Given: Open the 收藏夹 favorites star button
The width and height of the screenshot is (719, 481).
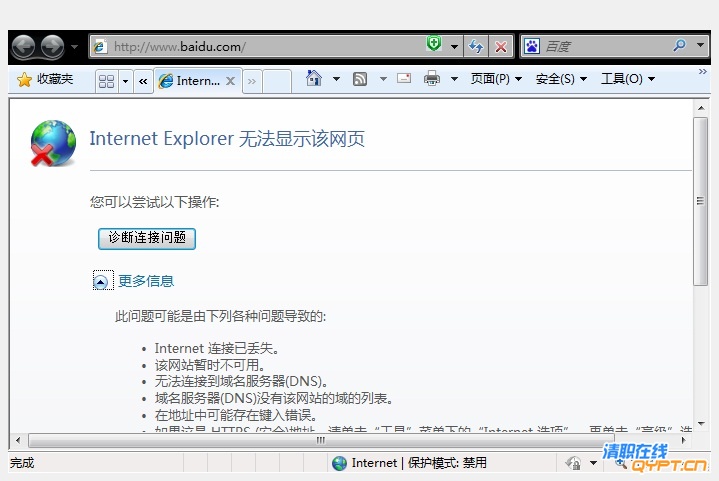Looking at the screenshot, I should [x=45, y=79].
